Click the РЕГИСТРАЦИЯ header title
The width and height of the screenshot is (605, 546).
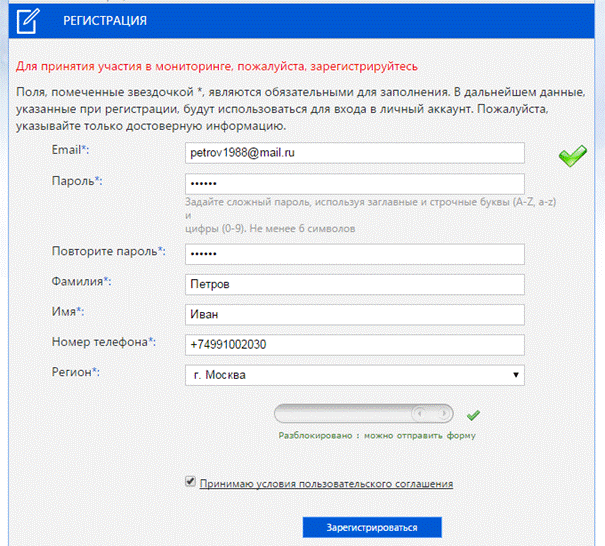tap(105, 20)
